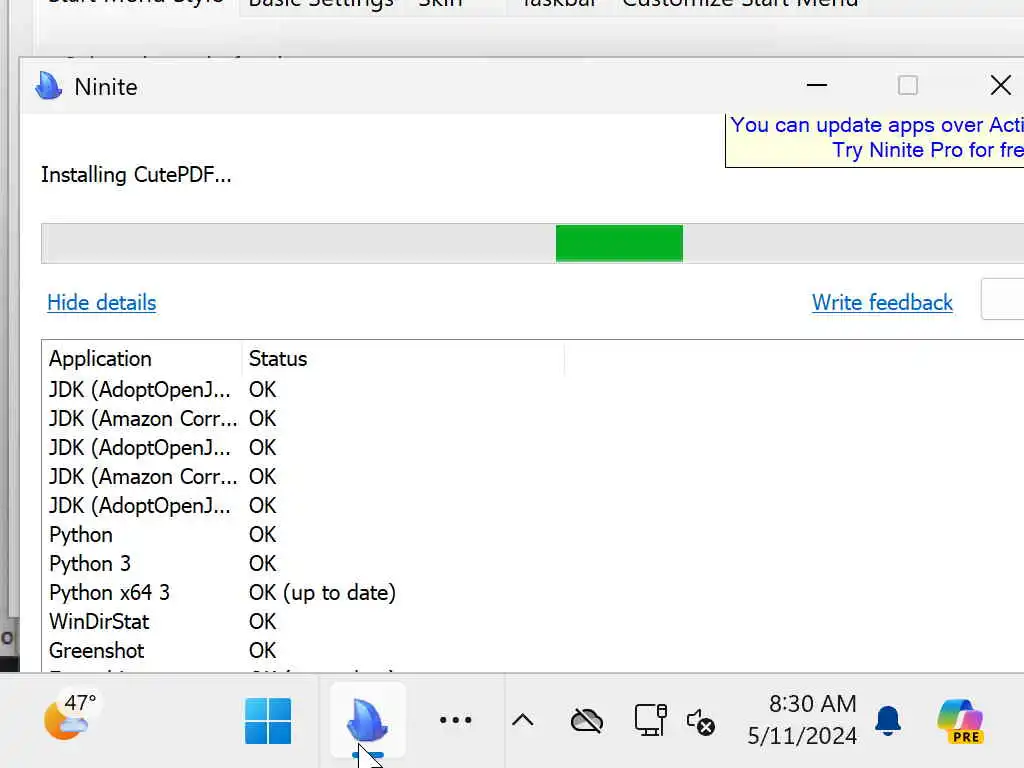1024x768 pixels.
Task: Open the Skin tab in background window
Action: (x=440, y=4)
